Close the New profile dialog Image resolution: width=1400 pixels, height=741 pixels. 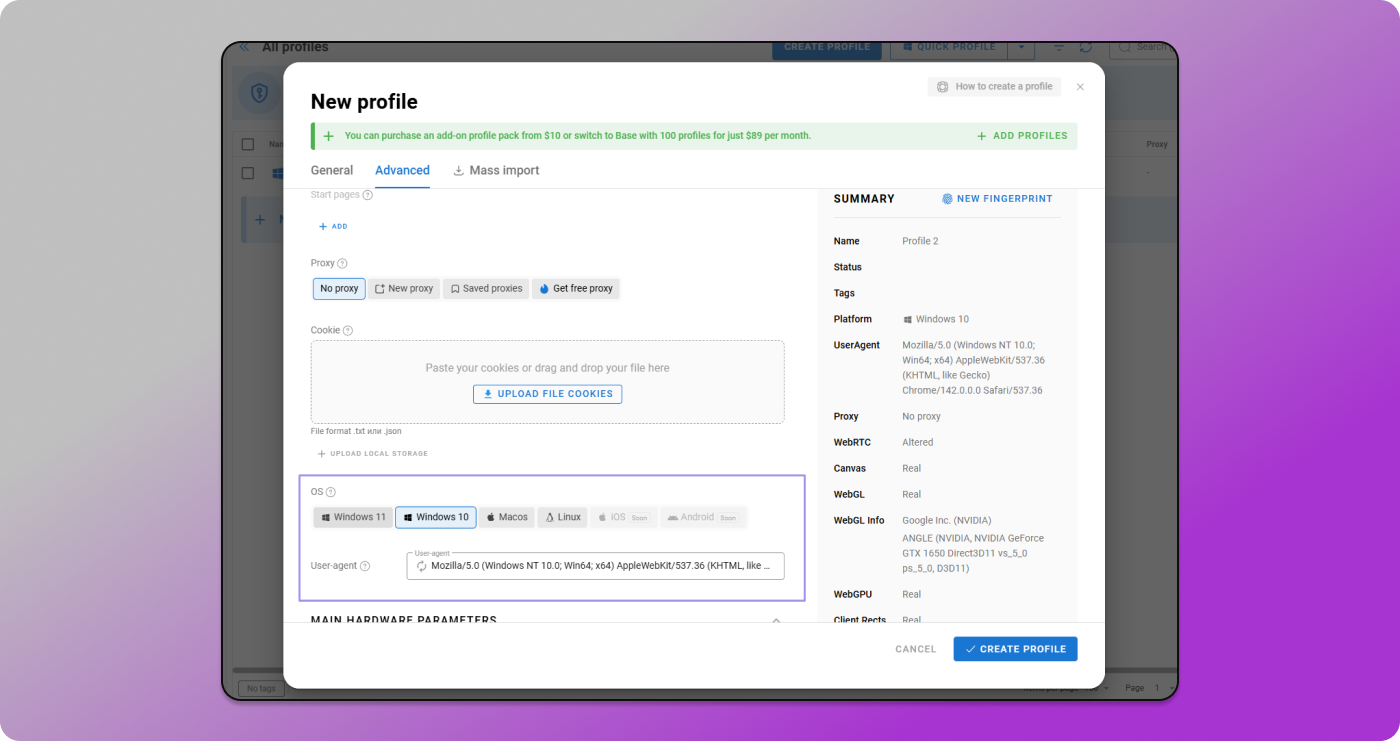[1080, 87]
